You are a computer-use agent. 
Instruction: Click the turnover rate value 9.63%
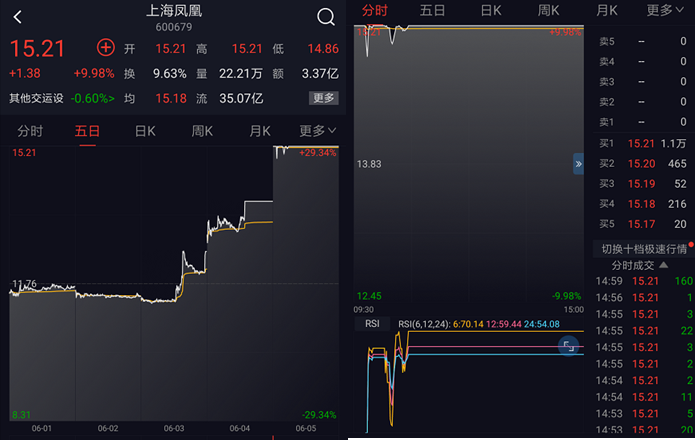pyautogui.click(x=170, y=74)
